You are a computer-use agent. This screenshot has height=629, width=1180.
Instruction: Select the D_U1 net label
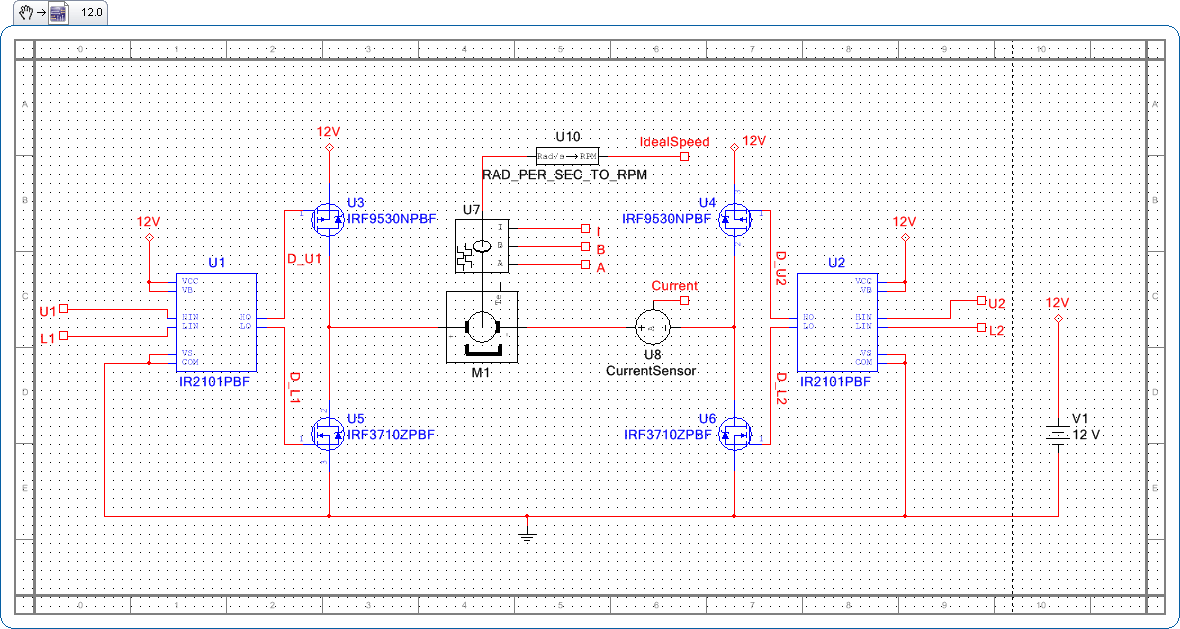tap(306, 258)
